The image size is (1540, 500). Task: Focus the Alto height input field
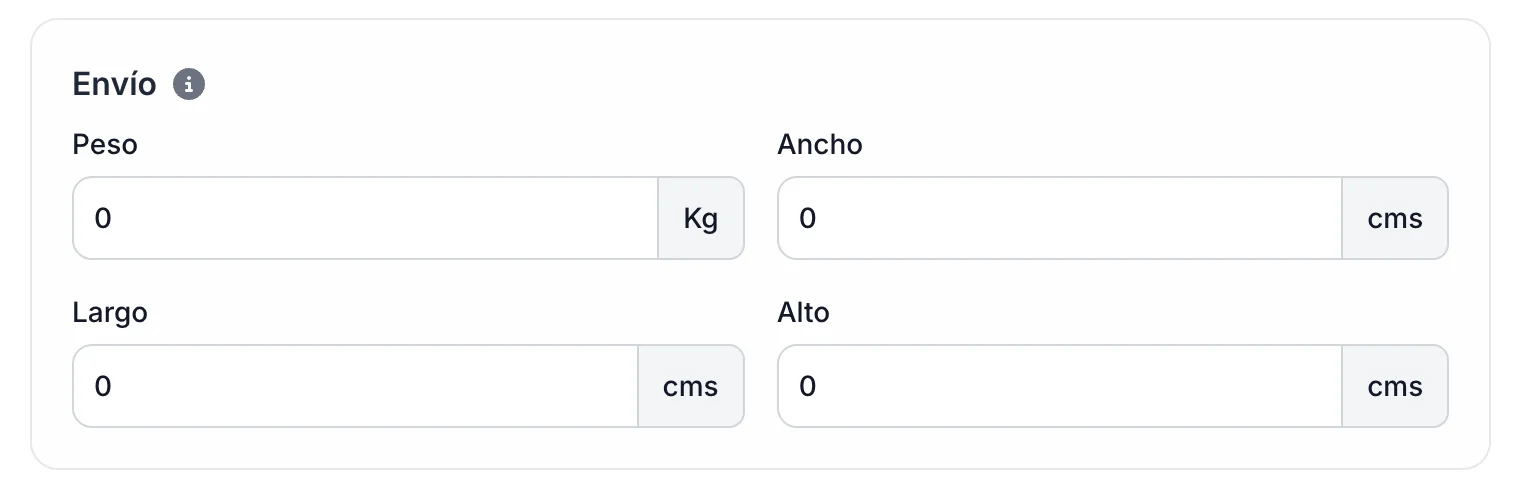[1059, 386]
